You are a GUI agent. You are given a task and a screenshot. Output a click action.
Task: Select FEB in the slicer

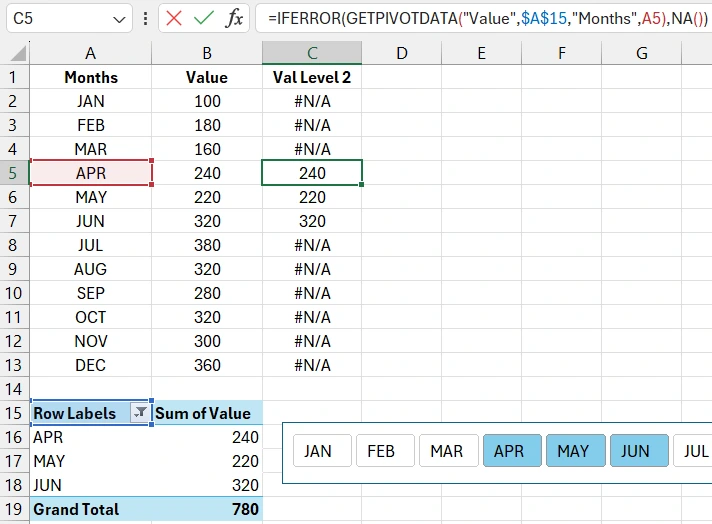tap(381, 451)
